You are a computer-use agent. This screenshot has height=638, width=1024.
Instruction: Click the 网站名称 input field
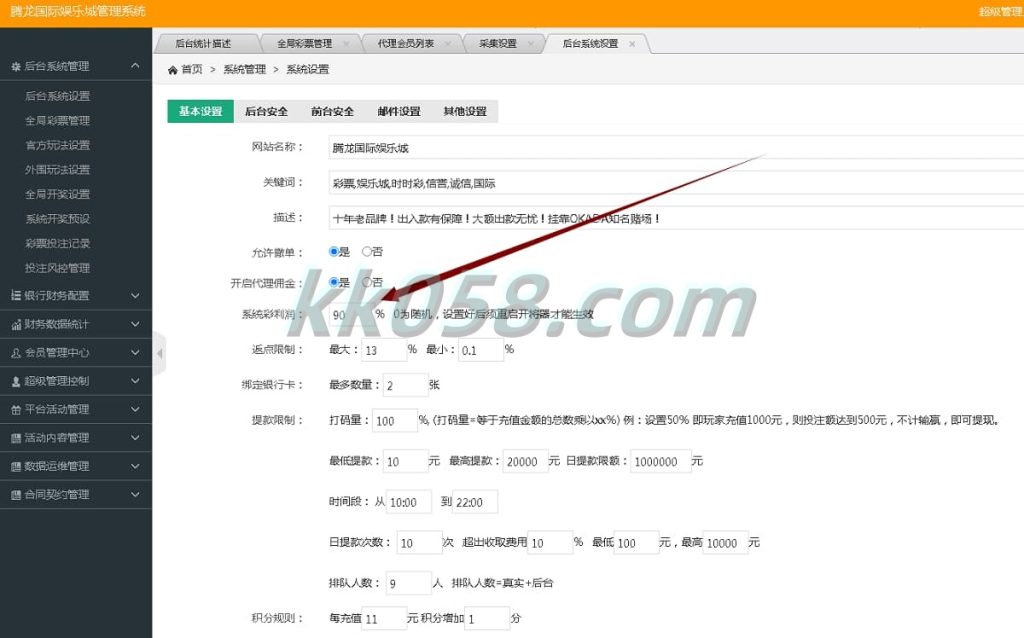point(676,148)
